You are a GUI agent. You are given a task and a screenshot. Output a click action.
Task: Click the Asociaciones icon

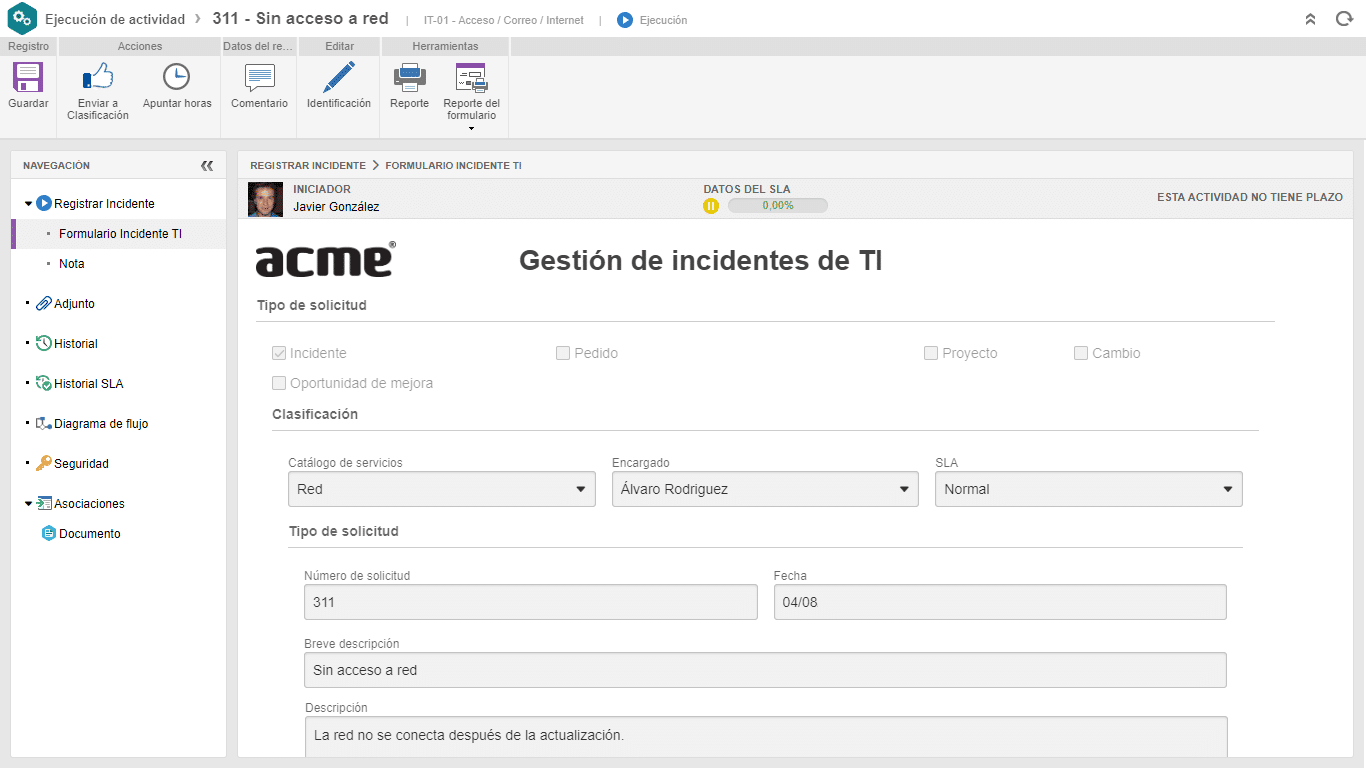[x=43, y=503]
